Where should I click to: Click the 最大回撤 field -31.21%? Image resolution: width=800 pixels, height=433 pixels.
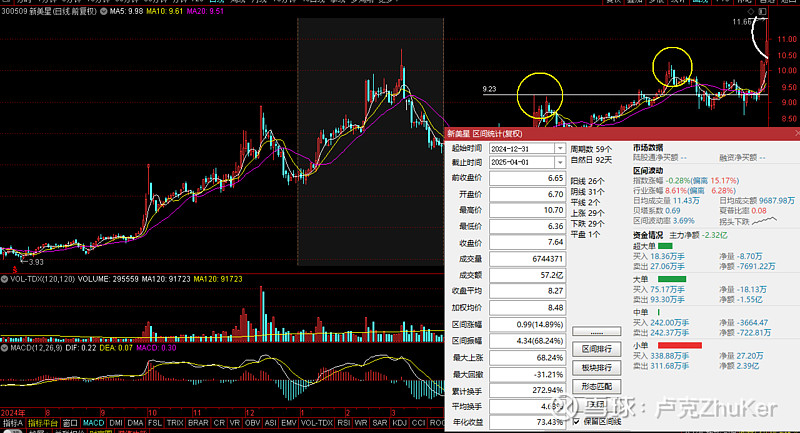pos(527,374)
